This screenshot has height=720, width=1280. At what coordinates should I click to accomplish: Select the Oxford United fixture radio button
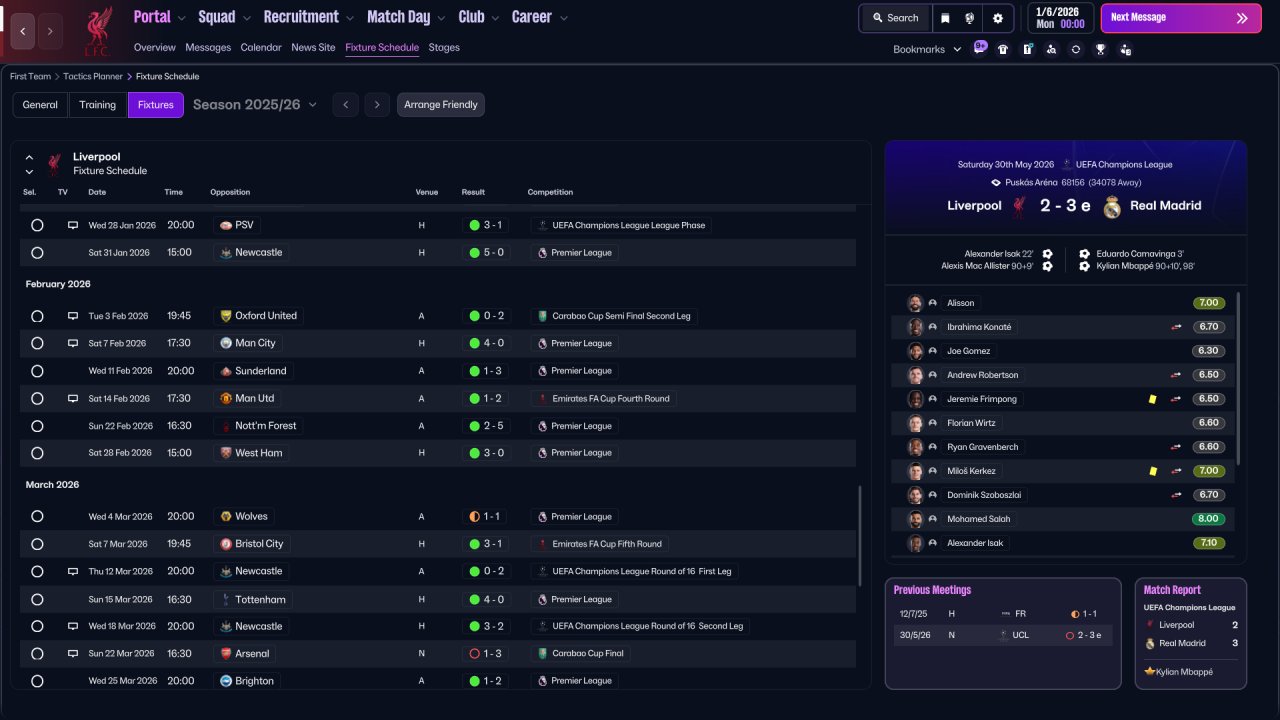coord(37,316)
